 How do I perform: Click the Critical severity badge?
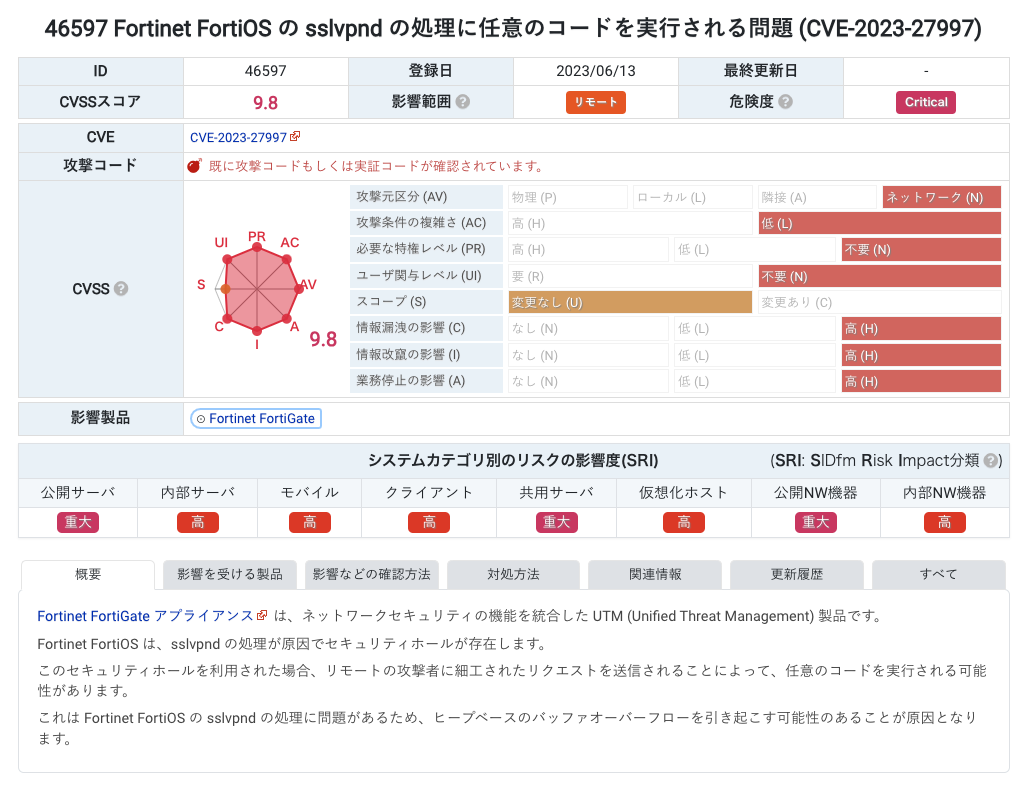[x=926, y=102]
